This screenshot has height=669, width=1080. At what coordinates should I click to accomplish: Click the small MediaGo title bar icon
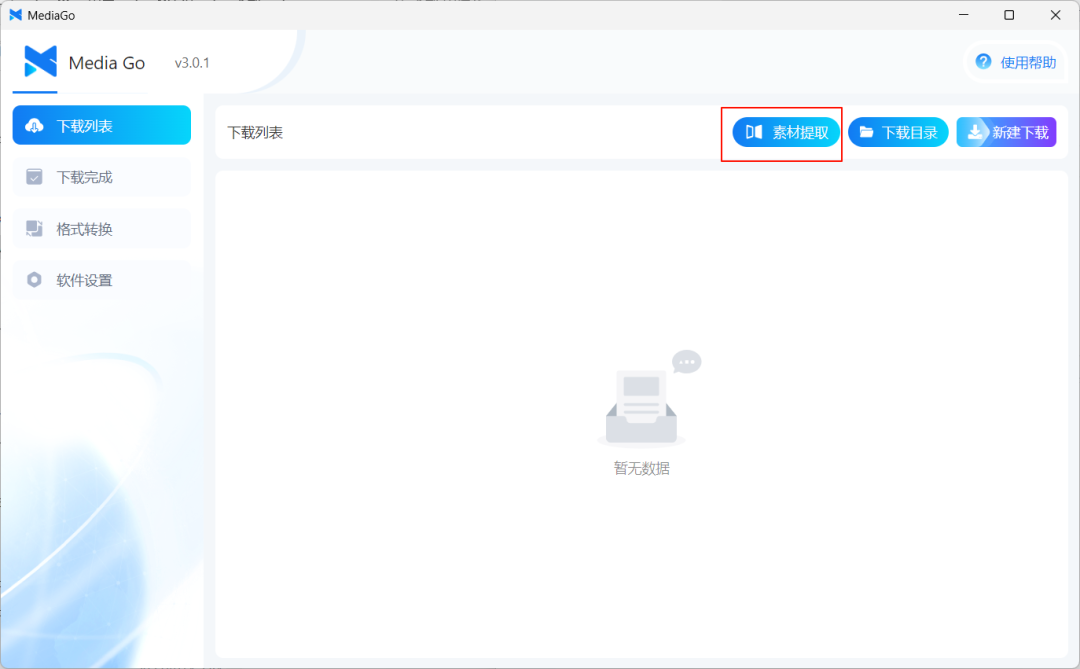coord(15,15)
